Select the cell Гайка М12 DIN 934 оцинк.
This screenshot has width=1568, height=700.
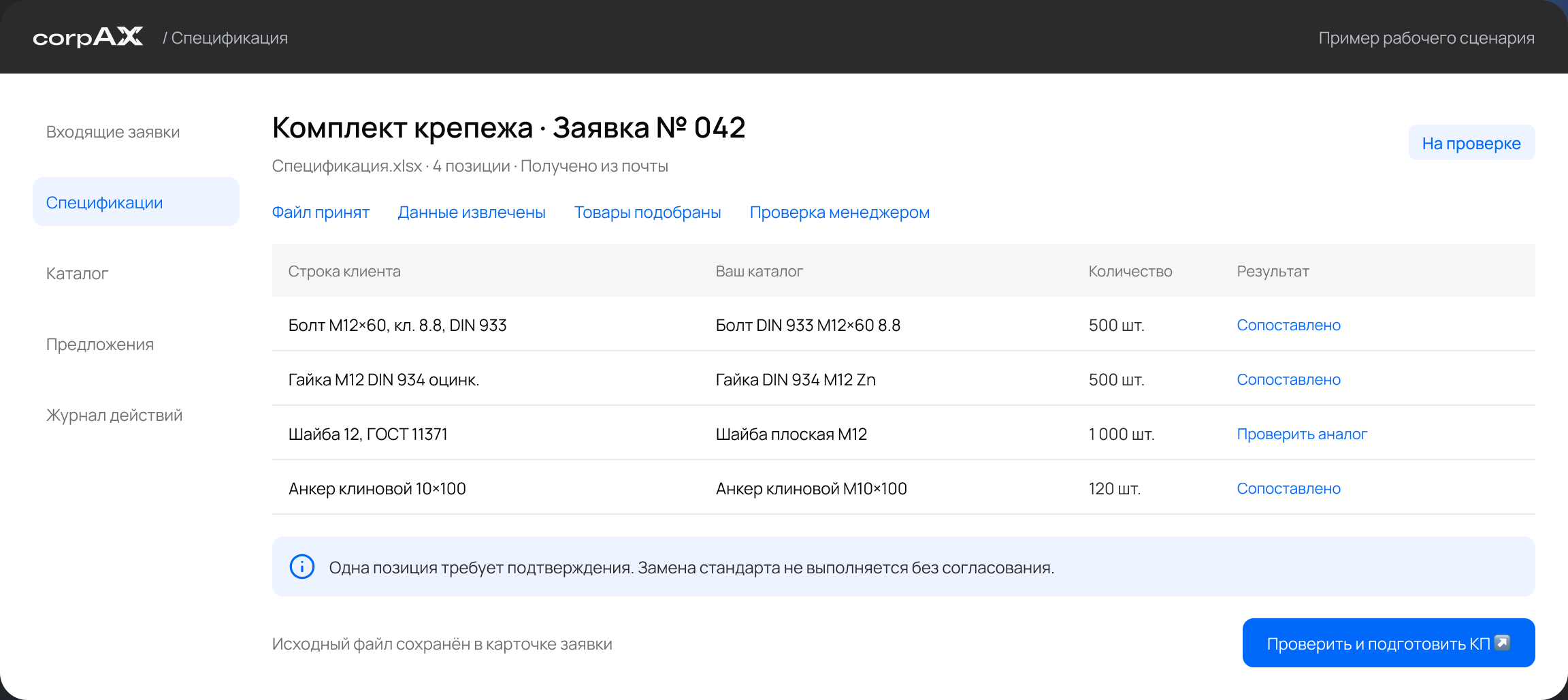click(x=384, y=379)
